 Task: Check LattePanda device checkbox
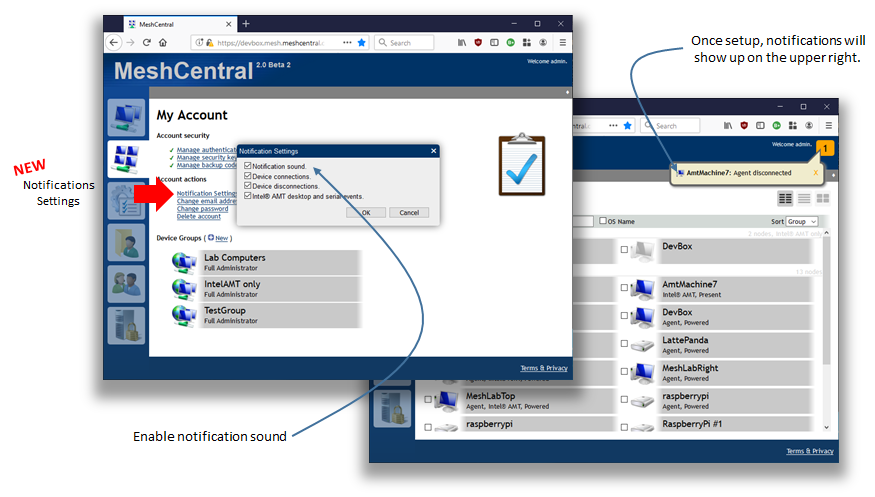(624, 344)
